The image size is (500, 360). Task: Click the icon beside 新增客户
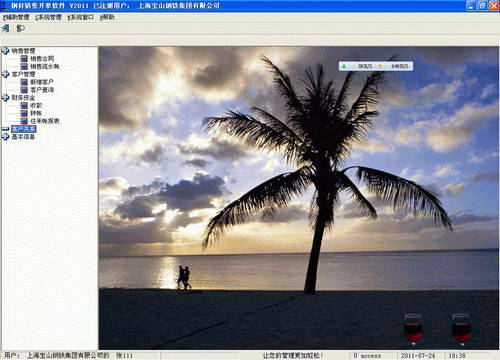coord(24,82)
